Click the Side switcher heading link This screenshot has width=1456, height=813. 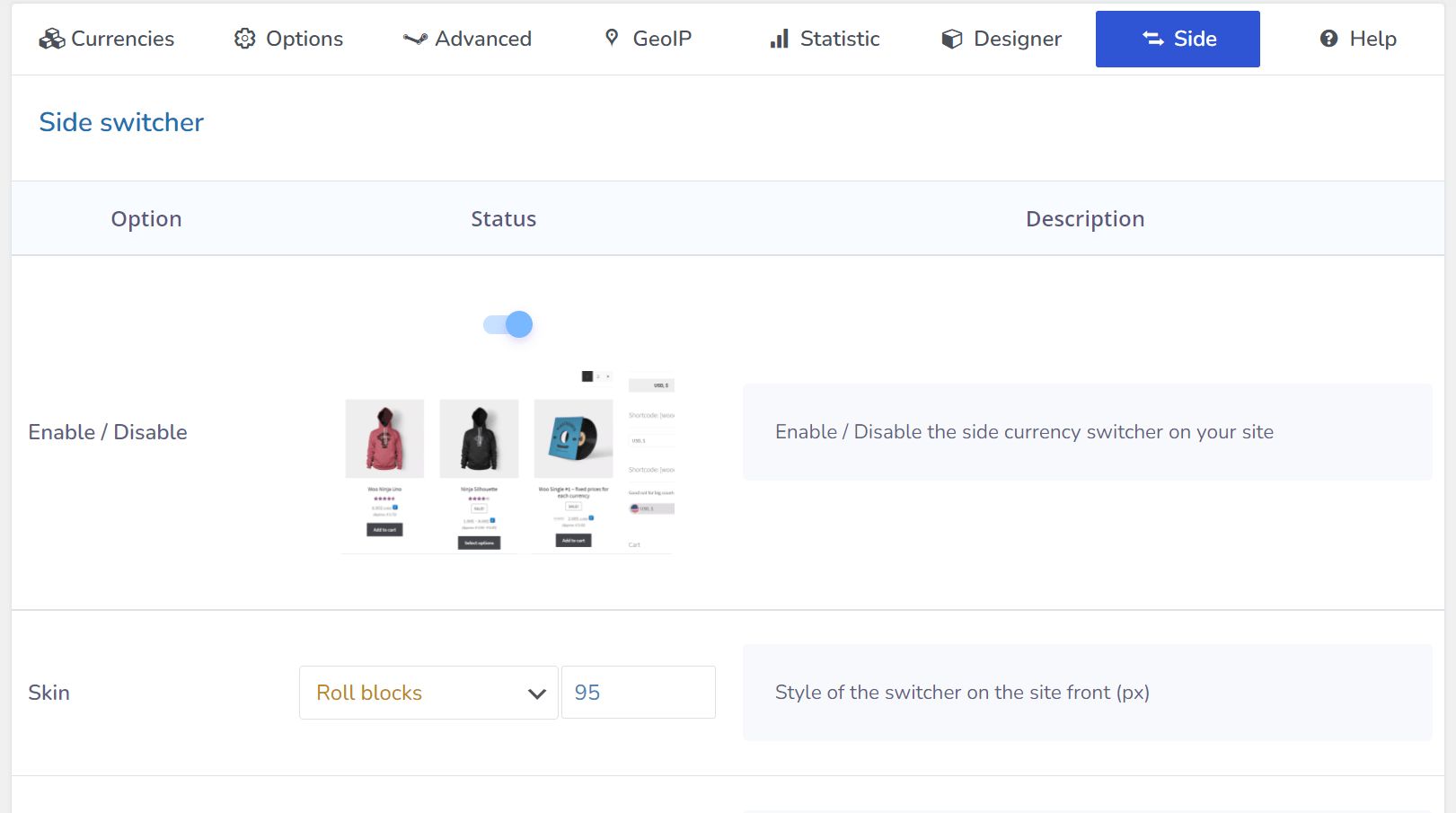tap(121, 122)
